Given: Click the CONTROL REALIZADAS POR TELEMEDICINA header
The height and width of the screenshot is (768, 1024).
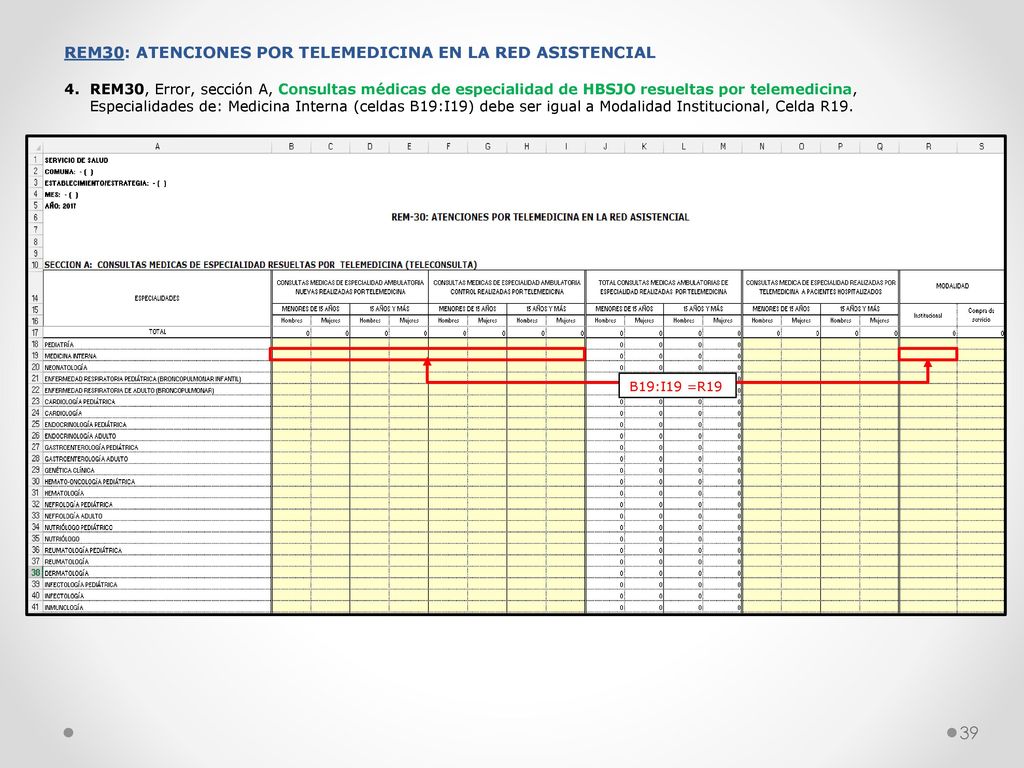Looking at the screenshot, I should click(507, 287).
